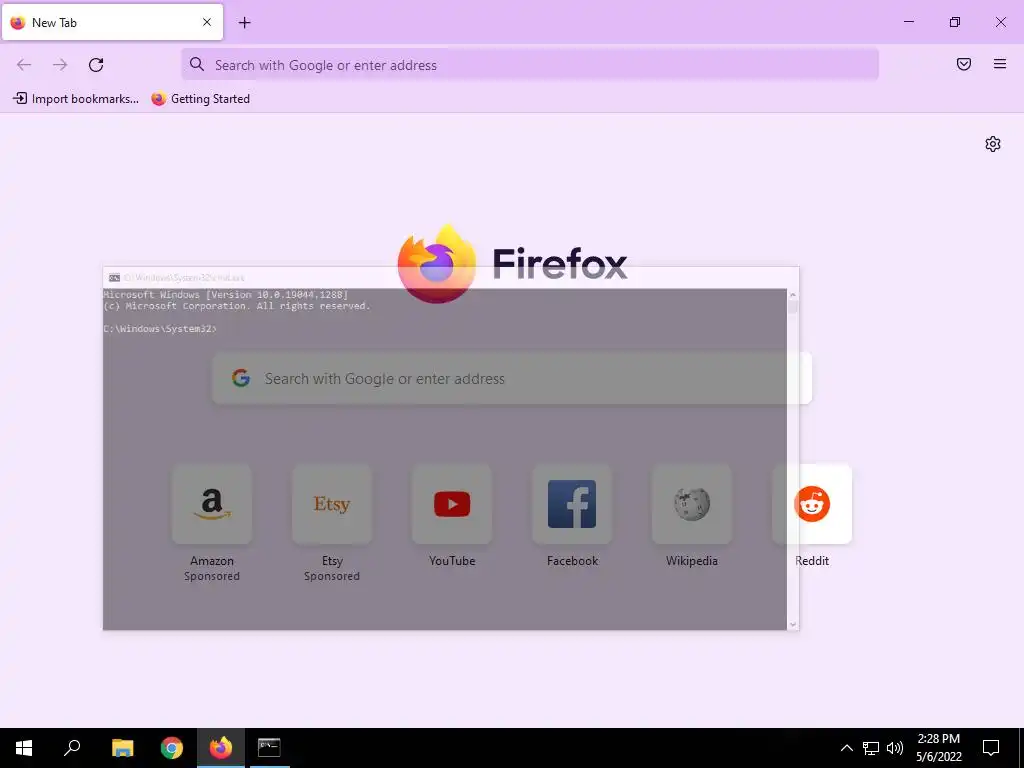
Task: Click the Google logo in search box
Action: (x=241, y=378)
